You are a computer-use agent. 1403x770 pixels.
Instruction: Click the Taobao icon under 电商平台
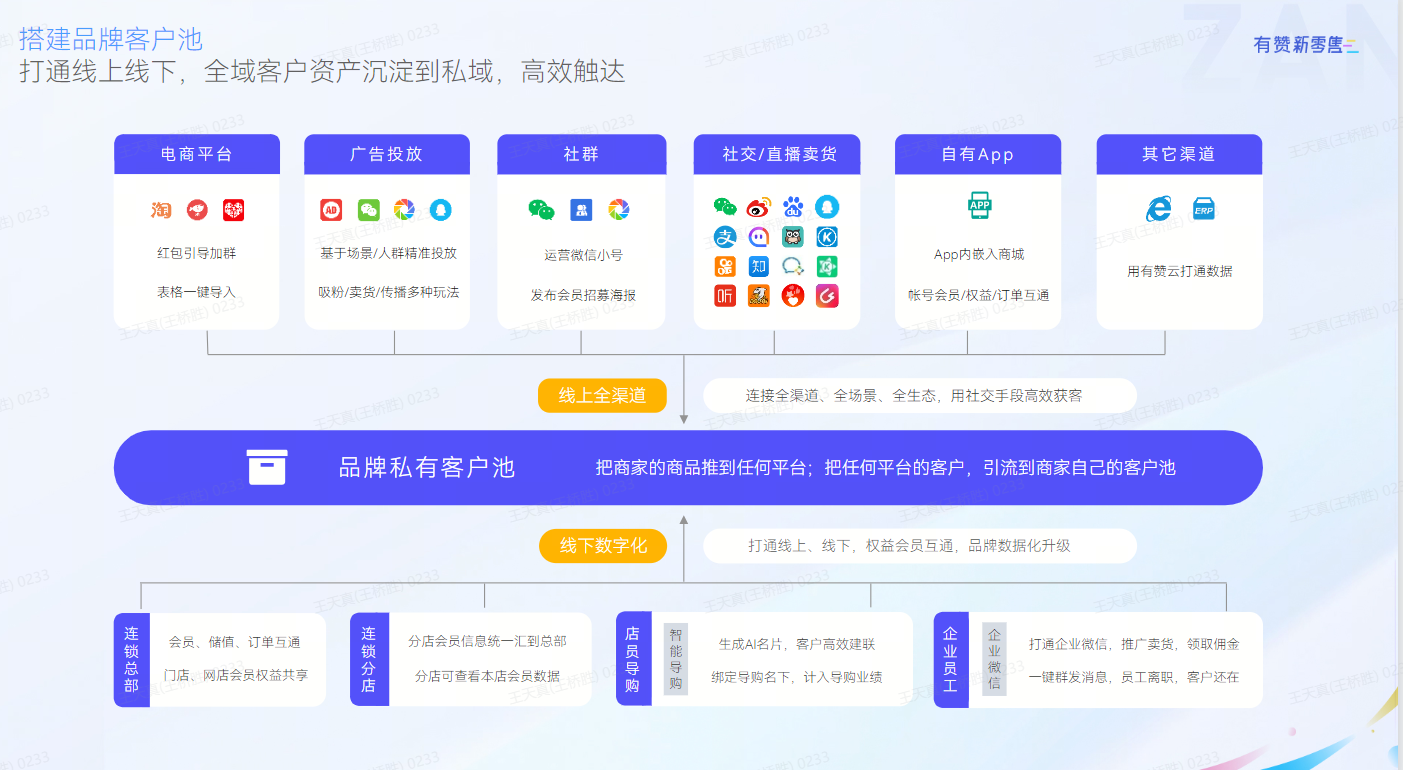(x=161, y=210)
